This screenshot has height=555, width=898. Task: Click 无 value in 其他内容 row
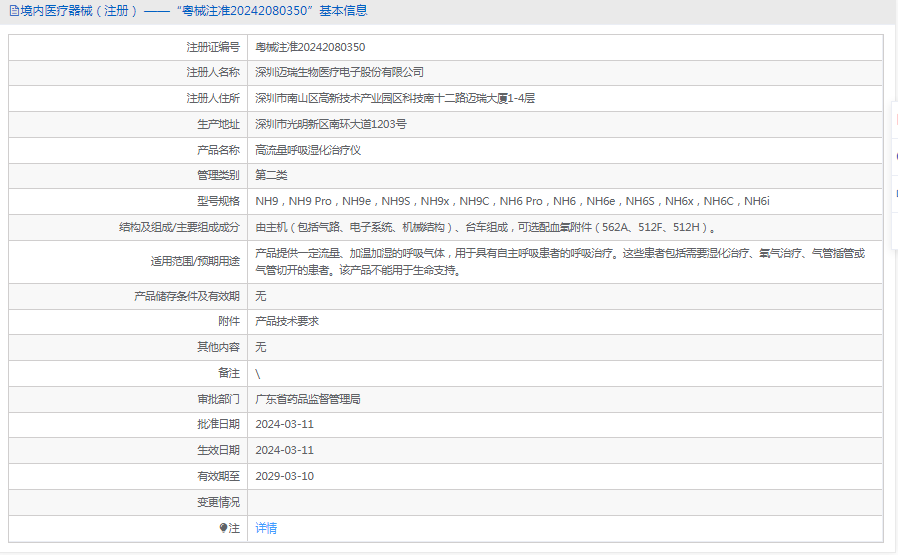click(x=261, y=347)
